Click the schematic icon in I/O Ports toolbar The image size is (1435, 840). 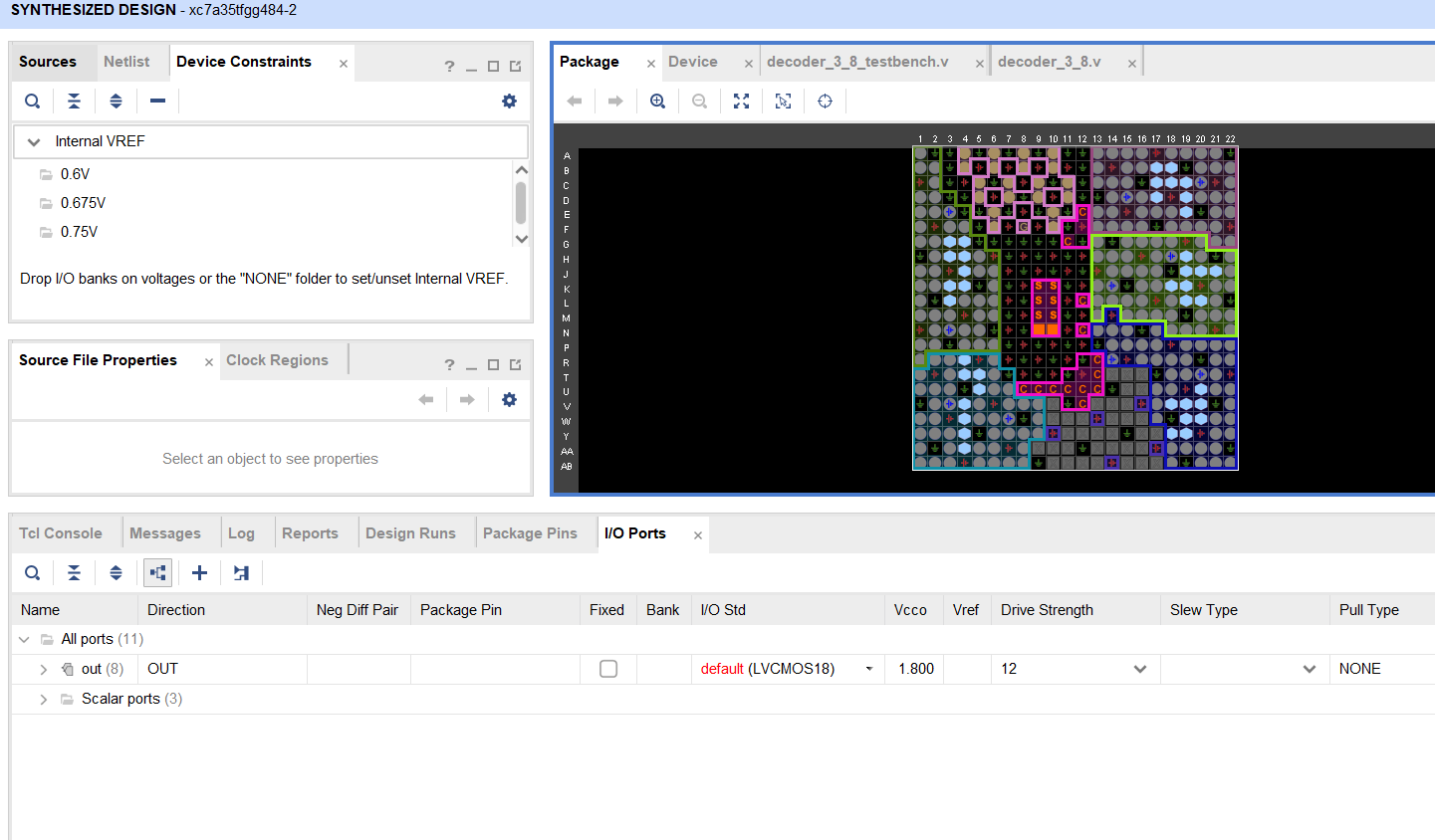tap(241, 572)
